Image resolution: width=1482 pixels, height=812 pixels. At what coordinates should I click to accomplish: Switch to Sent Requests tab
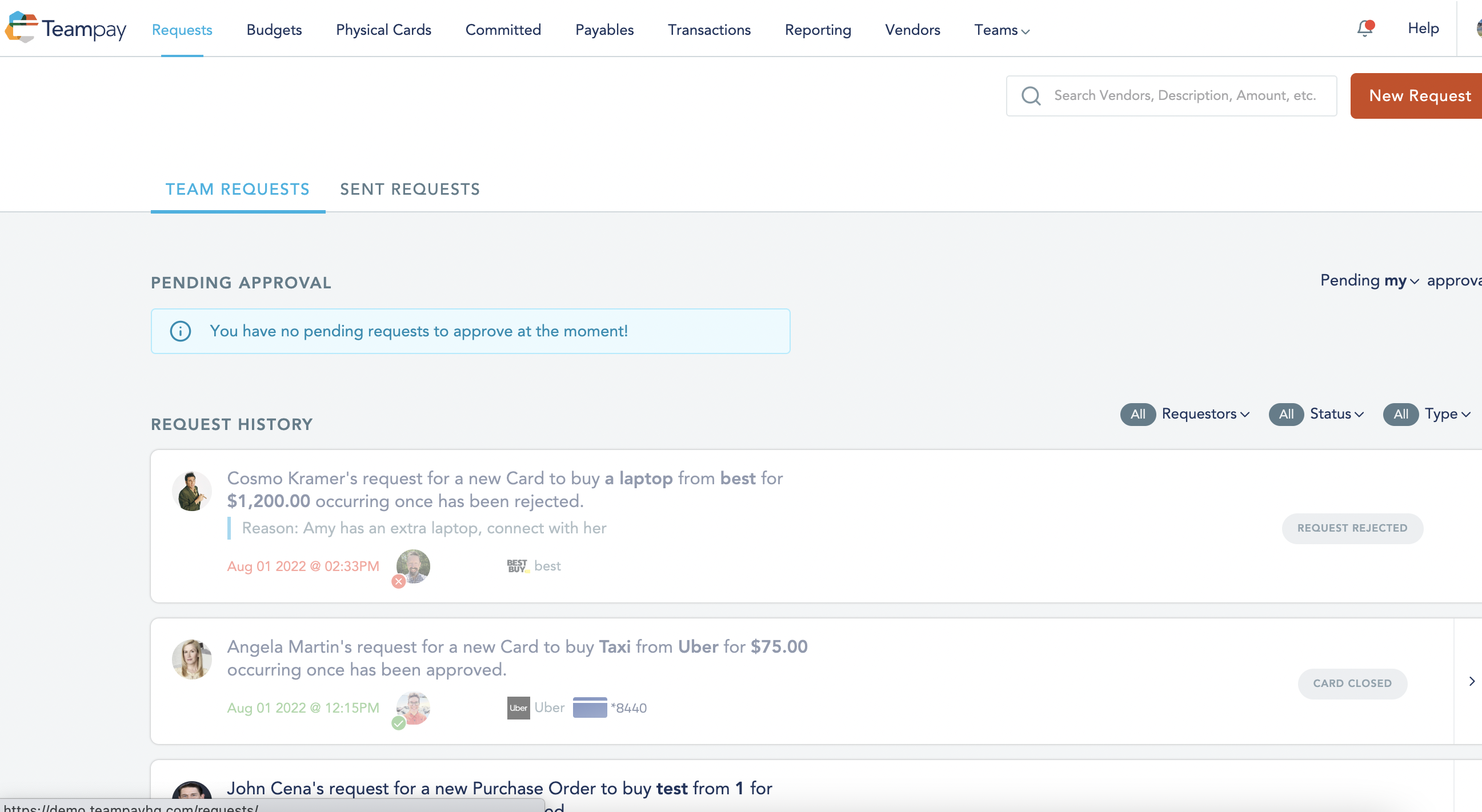[410, 190]
